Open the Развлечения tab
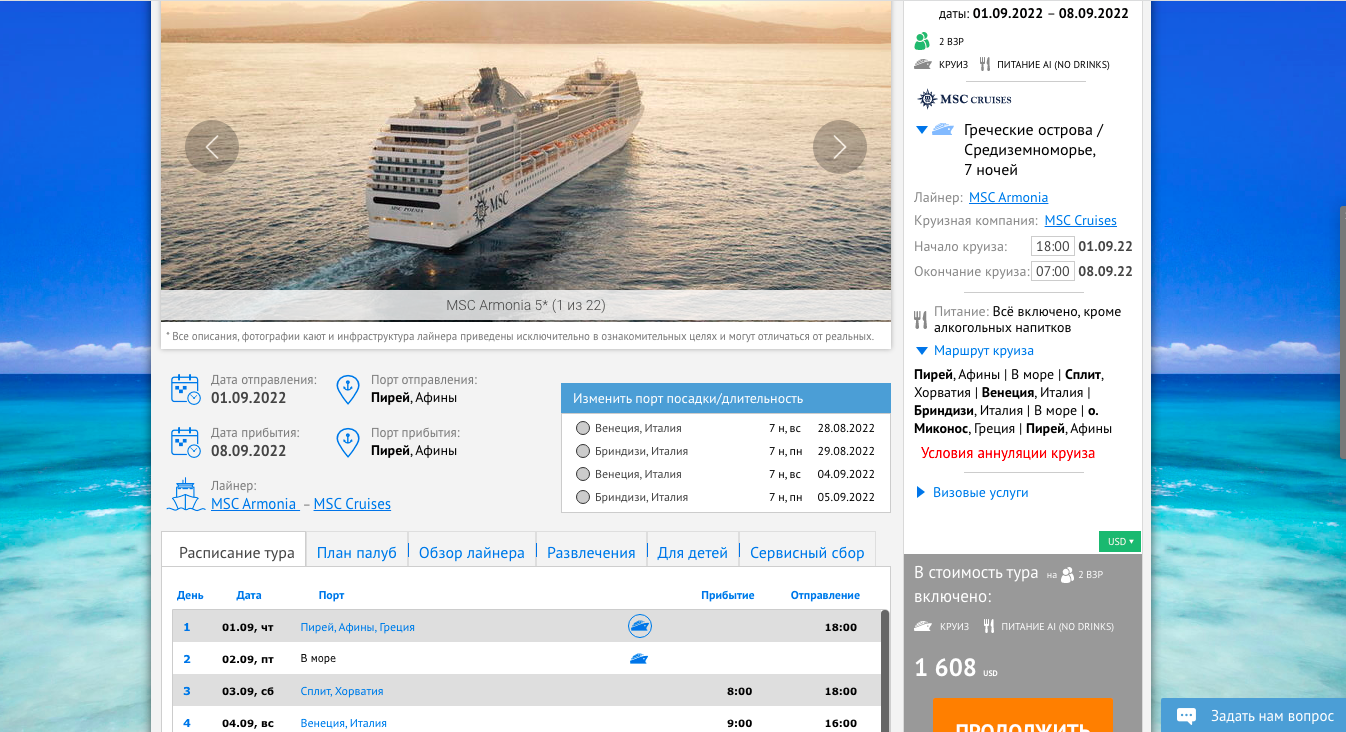The image size is (1346, 732). (591, 552)
